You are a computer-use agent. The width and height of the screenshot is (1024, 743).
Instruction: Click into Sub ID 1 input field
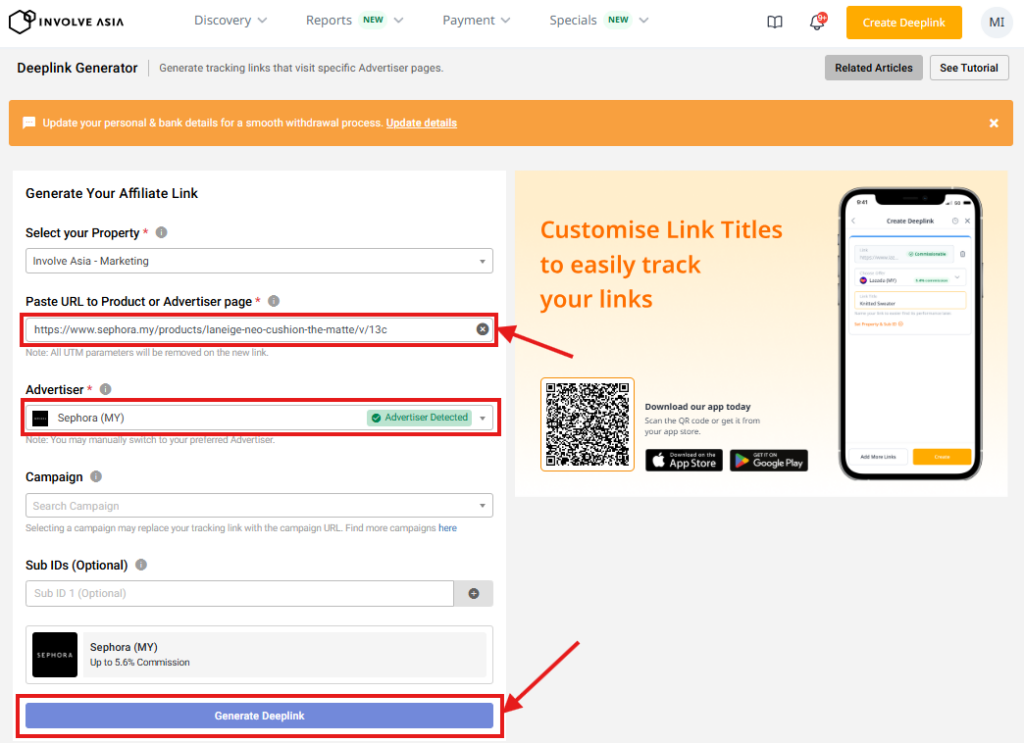239,593
